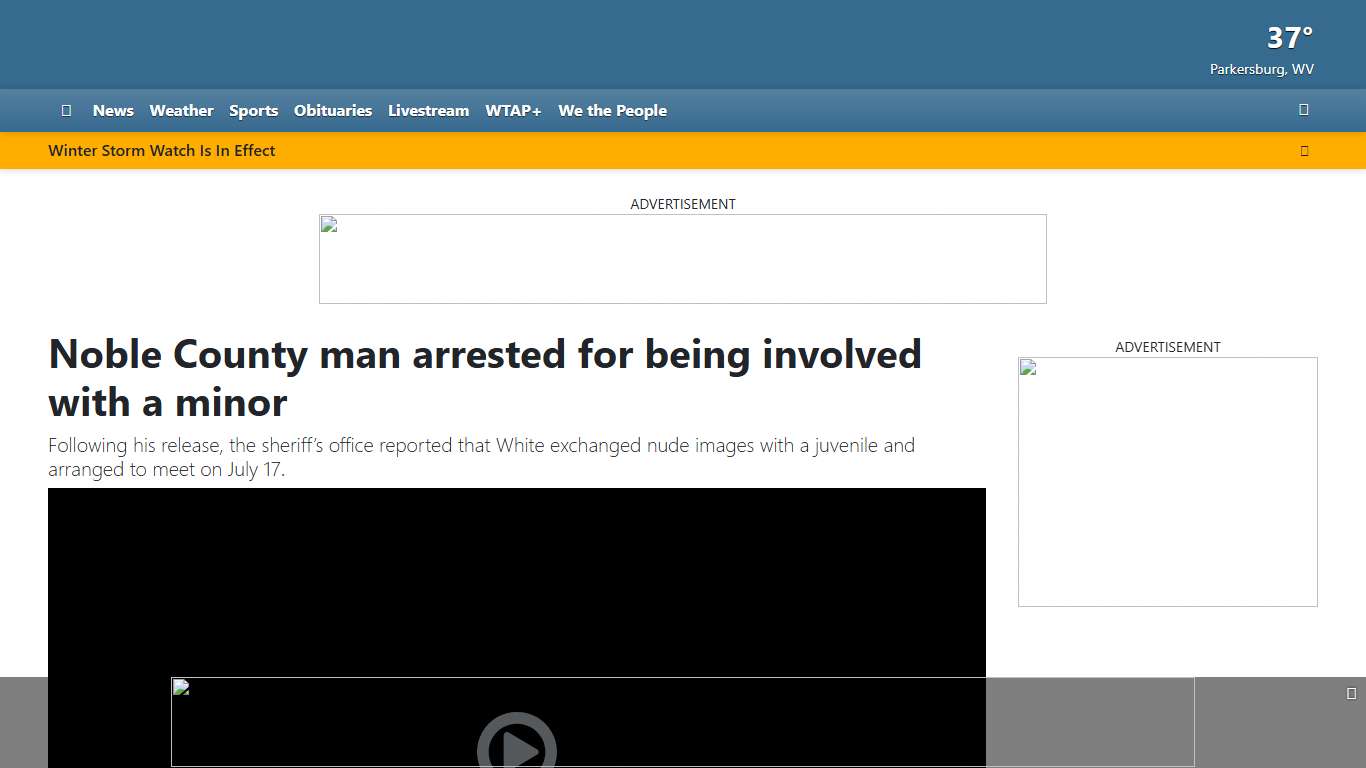This screenshot has width=1366, height=768.
Task: Select Sports from the navigation
Action: click(253, 110)
